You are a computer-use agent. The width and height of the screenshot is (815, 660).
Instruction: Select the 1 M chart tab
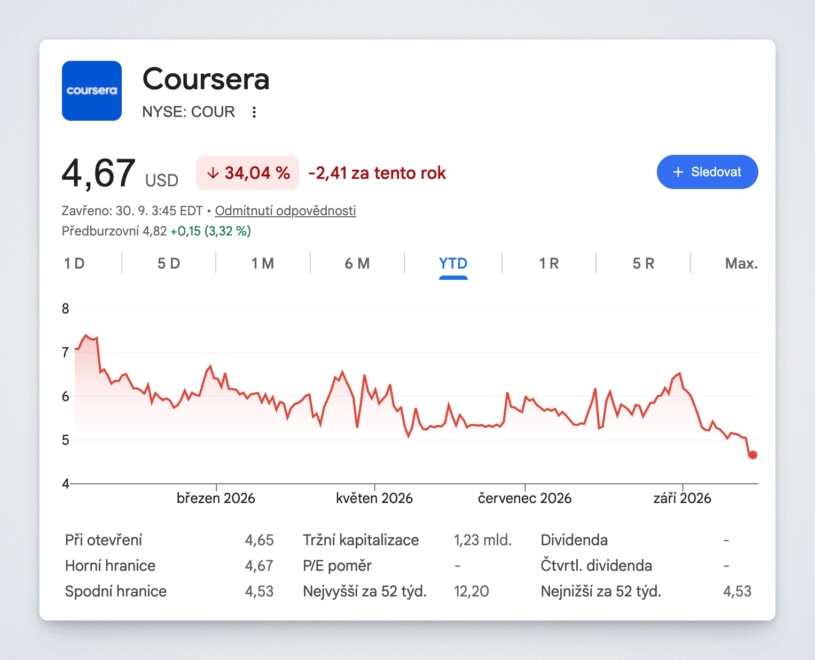(x=262, y=263)
